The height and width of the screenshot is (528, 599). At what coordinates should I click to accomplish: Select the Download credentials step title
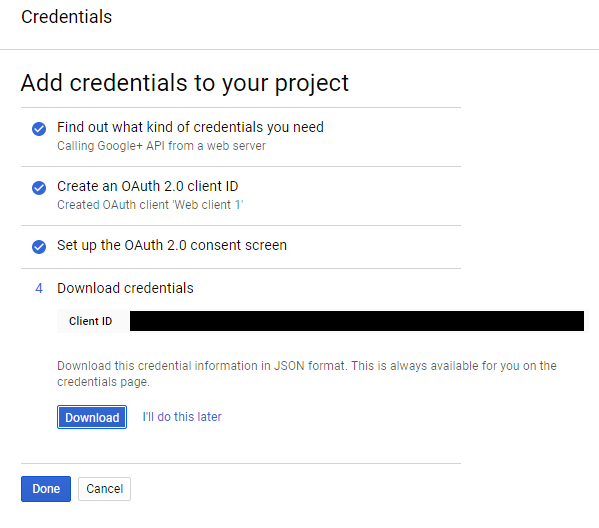tap(125, 288)
